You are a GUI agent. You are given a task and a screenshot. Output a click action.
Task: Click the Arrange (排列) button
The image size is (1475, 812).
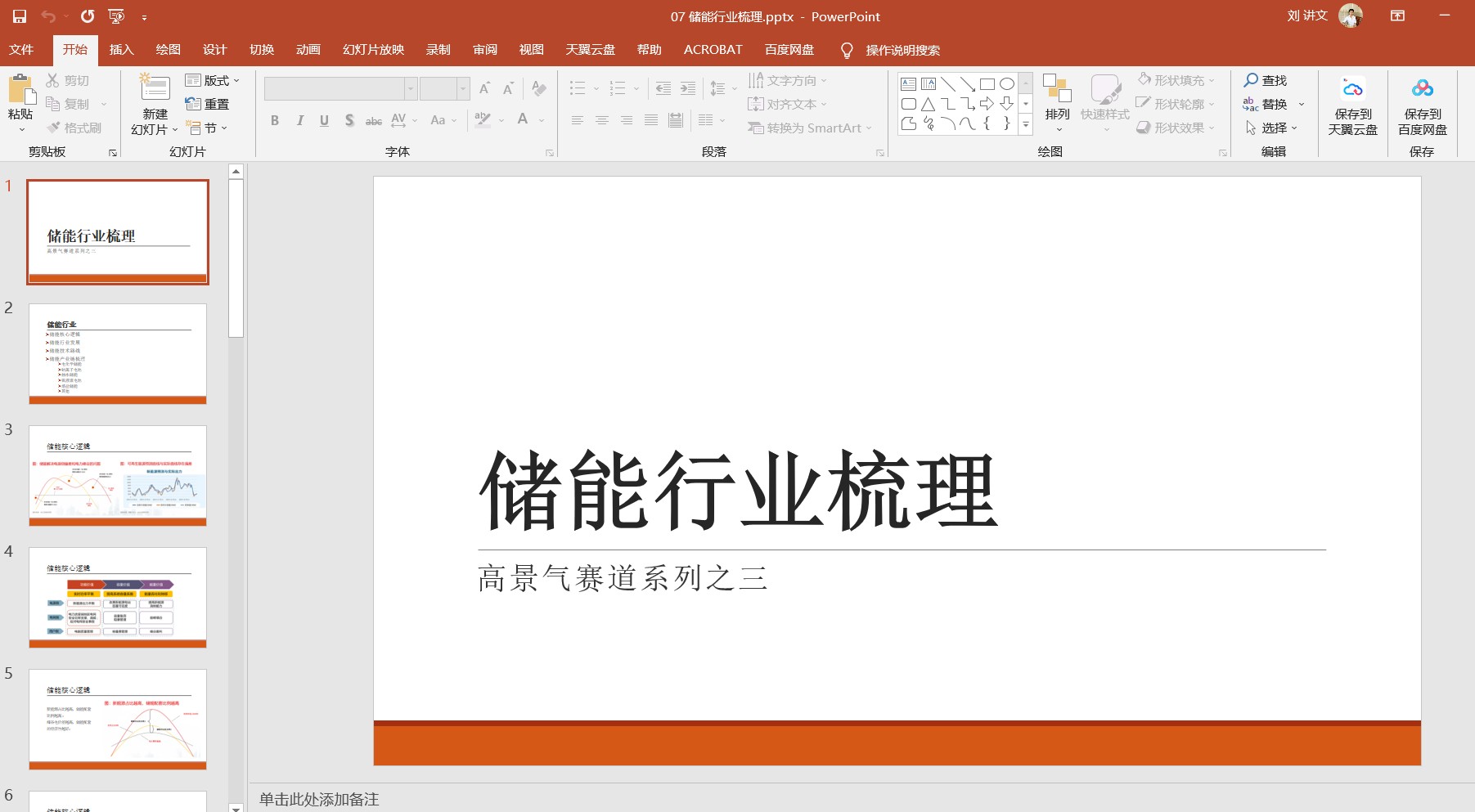(1057, 103)
